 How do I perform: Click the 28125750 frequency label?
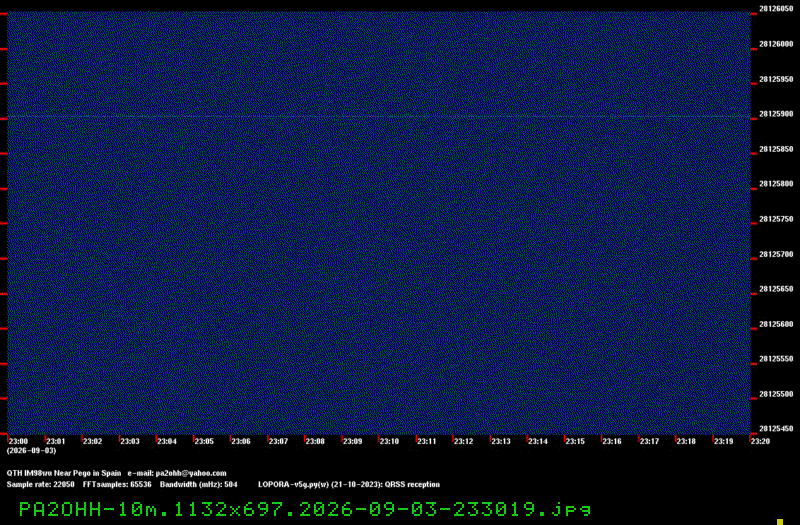click(x=776, y=219)
